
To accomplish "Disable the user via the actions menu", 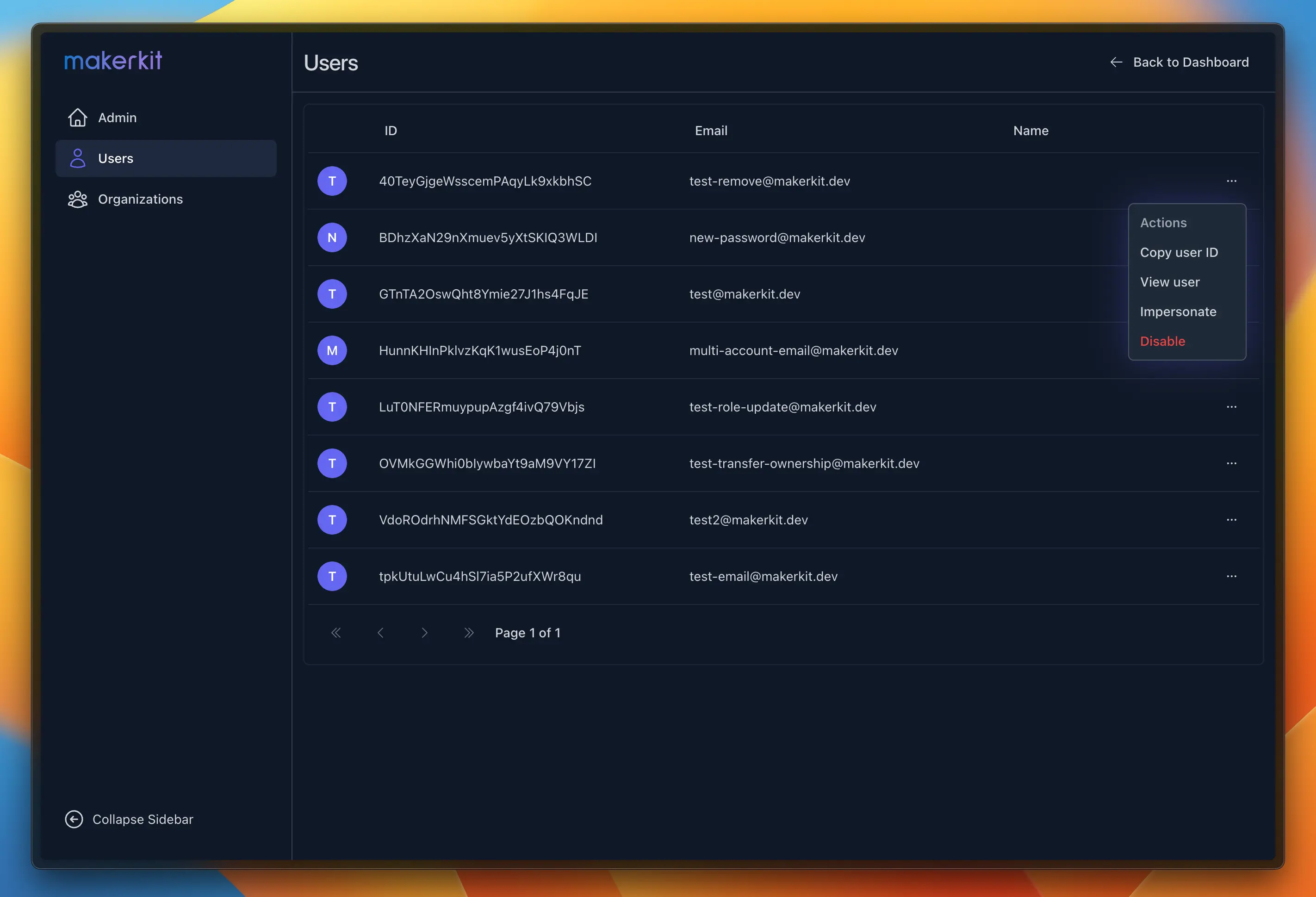I will [1162, 341].
